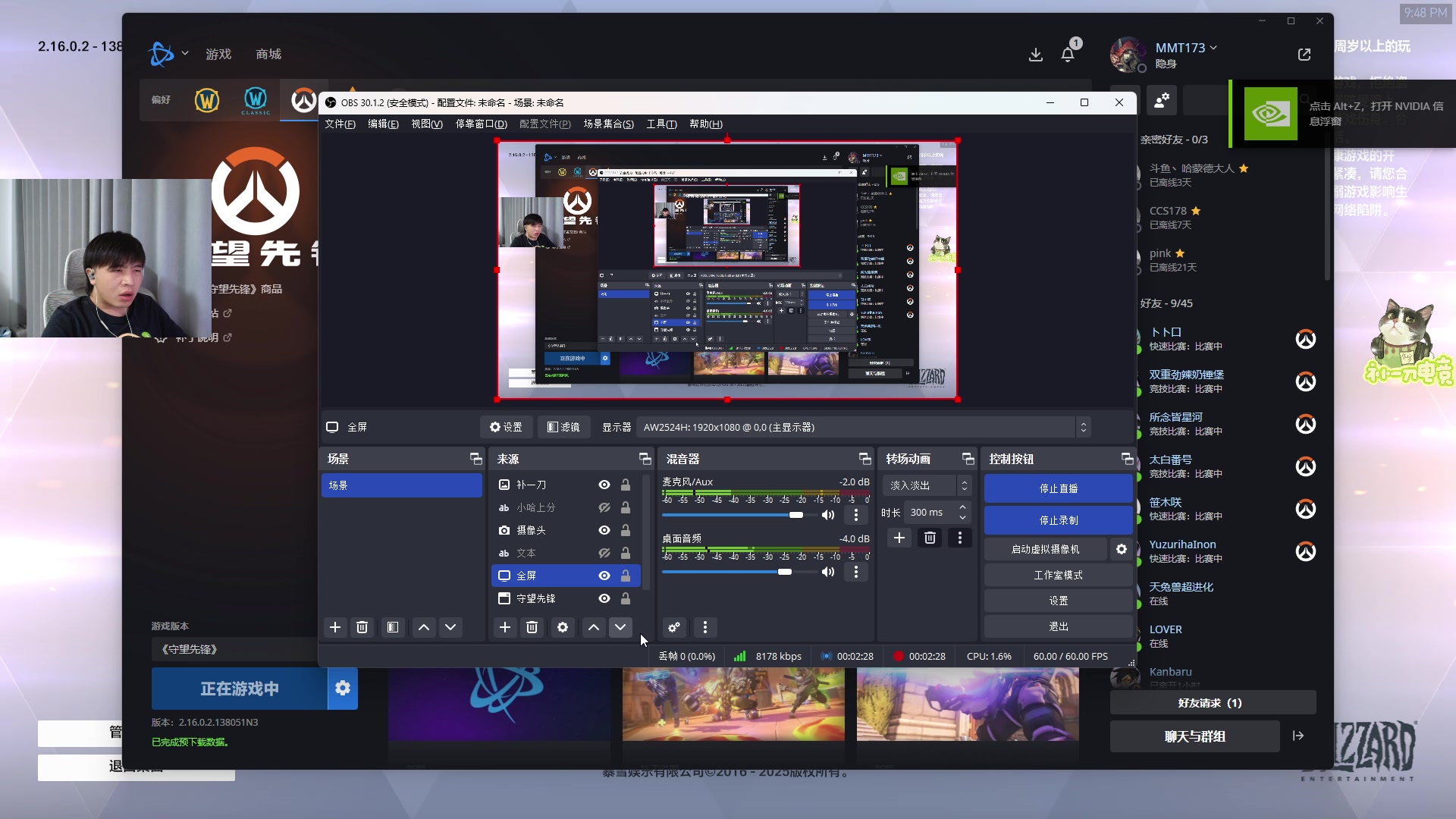Add a transition with plus icon
The height and width of the screenshot is (819, 1456).
899,538
